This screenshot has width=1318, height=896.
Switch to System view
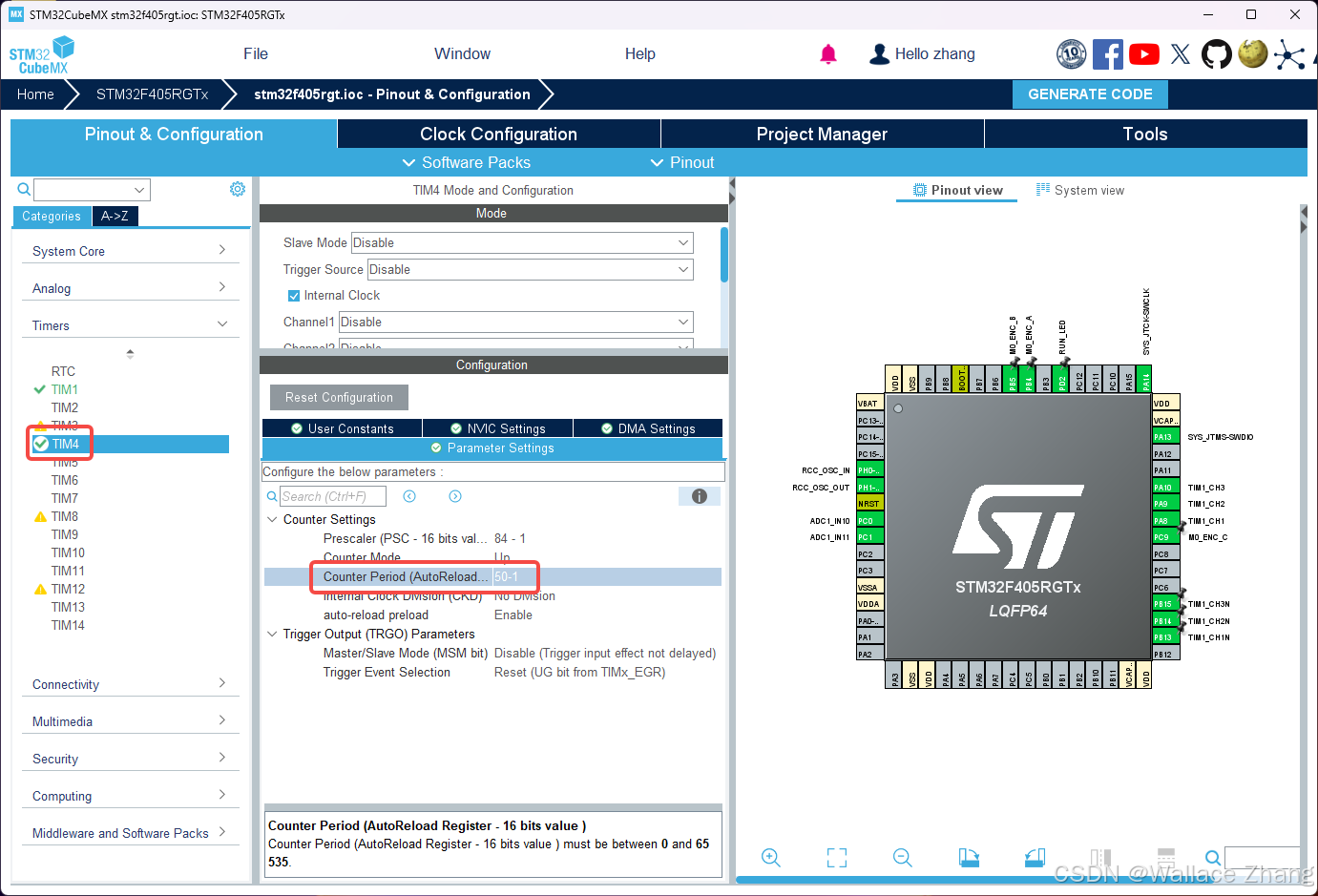(1080, 190)
